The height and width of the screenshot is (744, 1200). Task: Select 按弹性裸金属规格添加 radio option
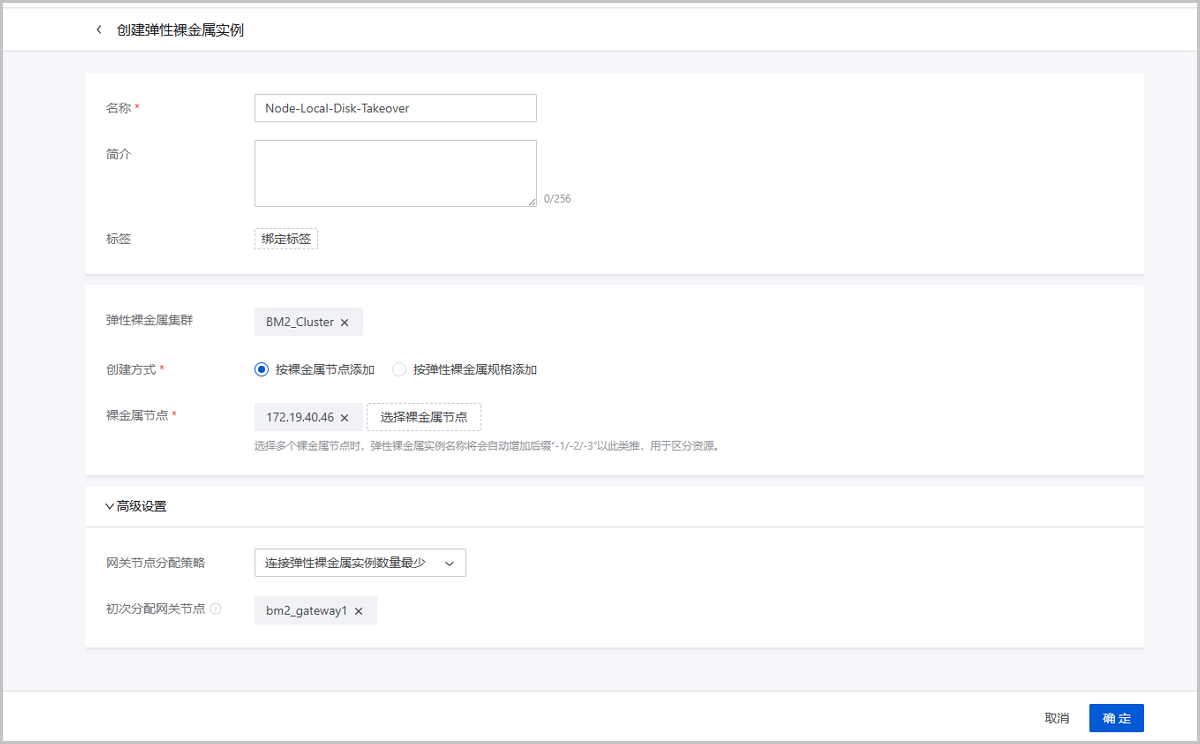click(400, 369)
